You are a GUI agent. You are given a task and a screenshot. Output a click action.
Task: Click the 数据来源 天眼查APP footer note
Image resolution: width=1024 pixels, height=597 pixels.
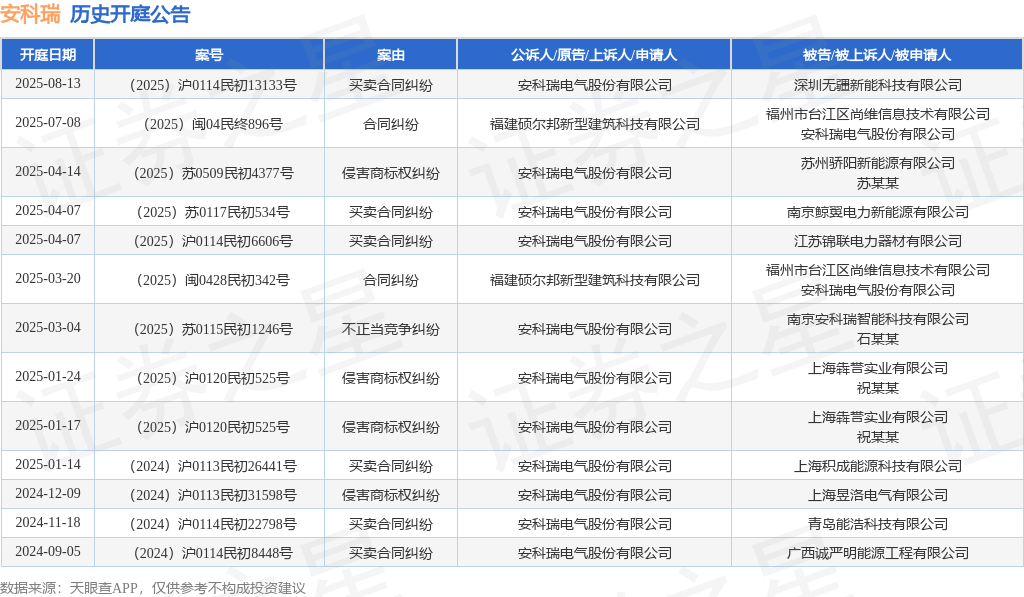tap(153, 588)
